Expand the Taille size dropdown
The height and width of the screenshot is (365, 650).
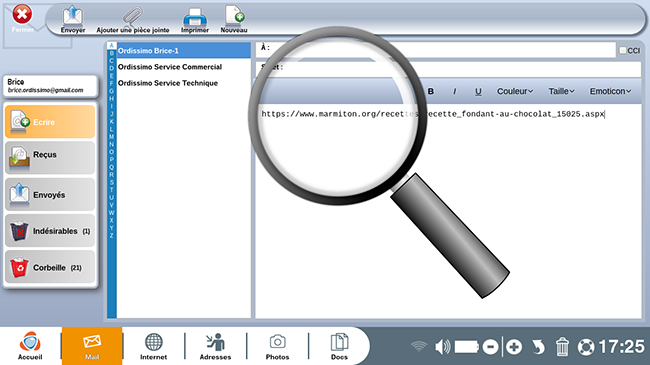tap(562, 91)
